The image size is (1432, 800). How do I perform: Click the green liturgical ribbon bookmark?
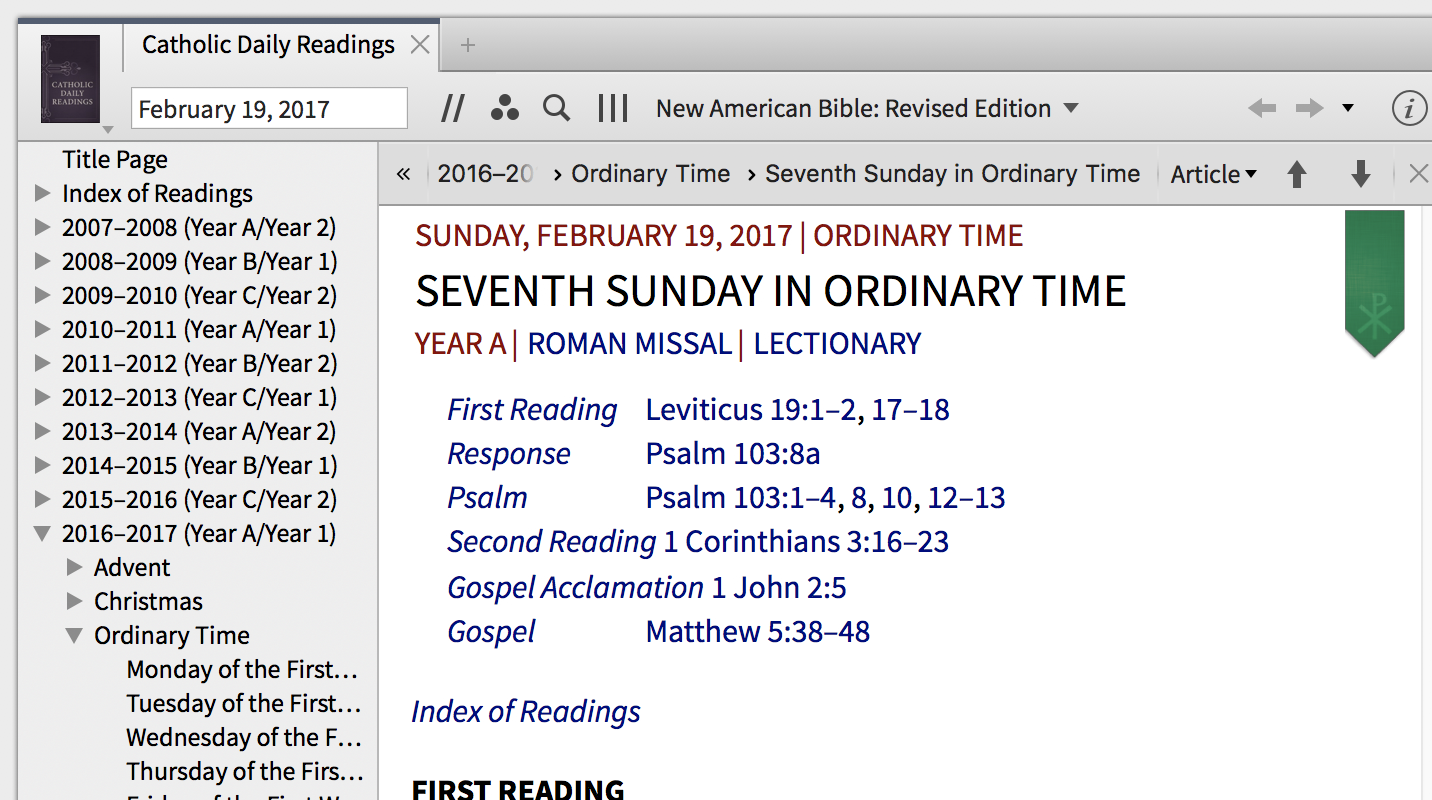[1375, 283]
